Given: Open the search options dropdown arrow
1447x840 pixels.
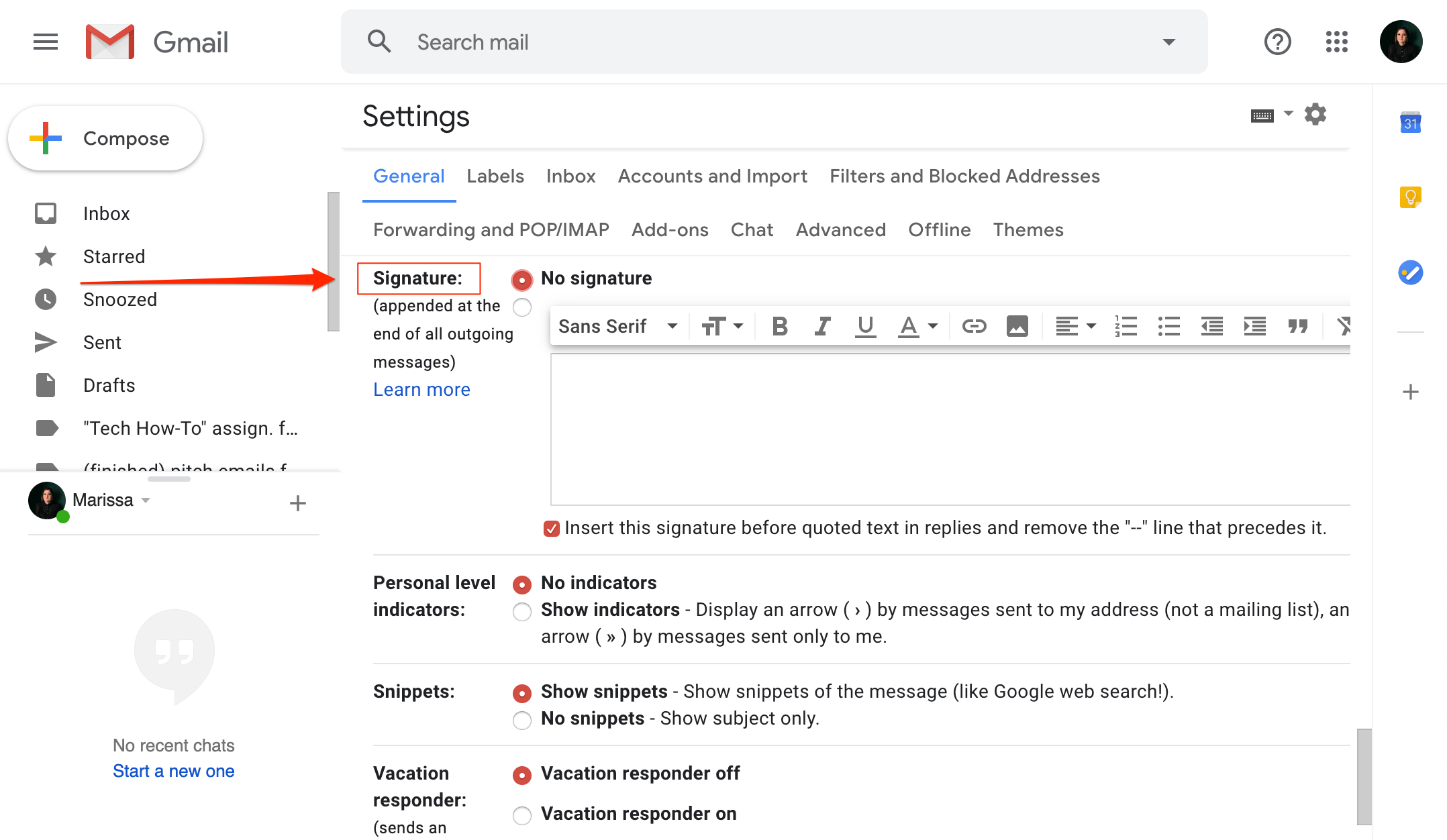Looking at the screenshot, I should click(x=1168, y=42).
